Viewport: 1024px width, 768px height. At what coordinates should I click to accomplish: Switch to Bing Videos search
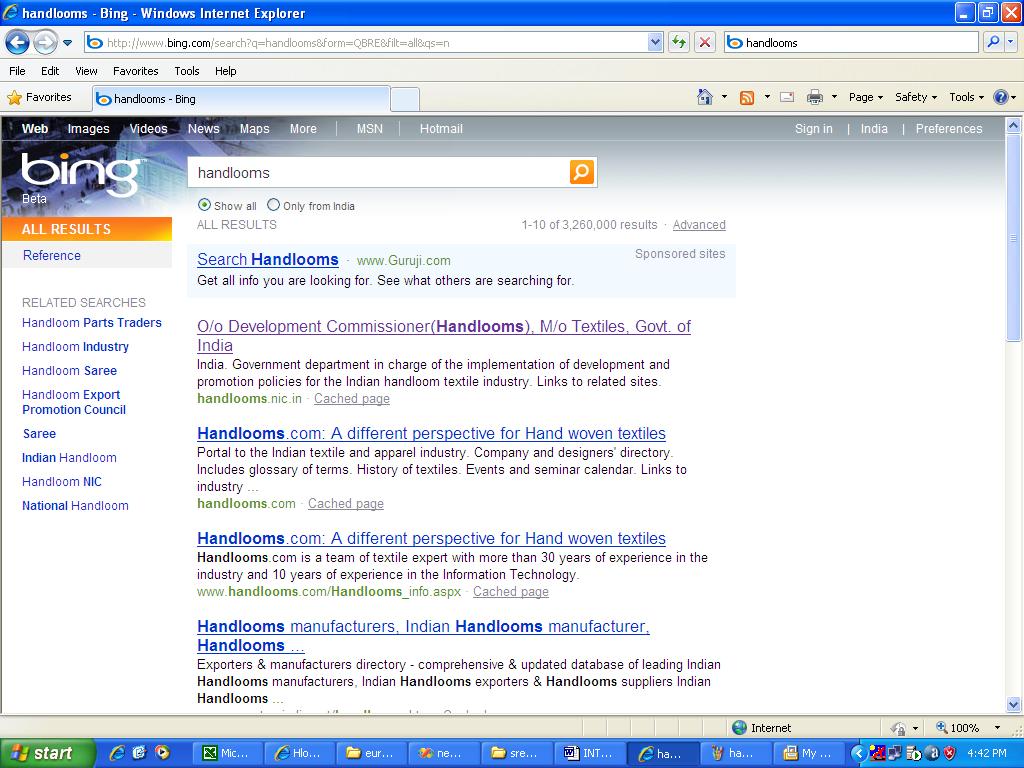click(x=148, y=129)
